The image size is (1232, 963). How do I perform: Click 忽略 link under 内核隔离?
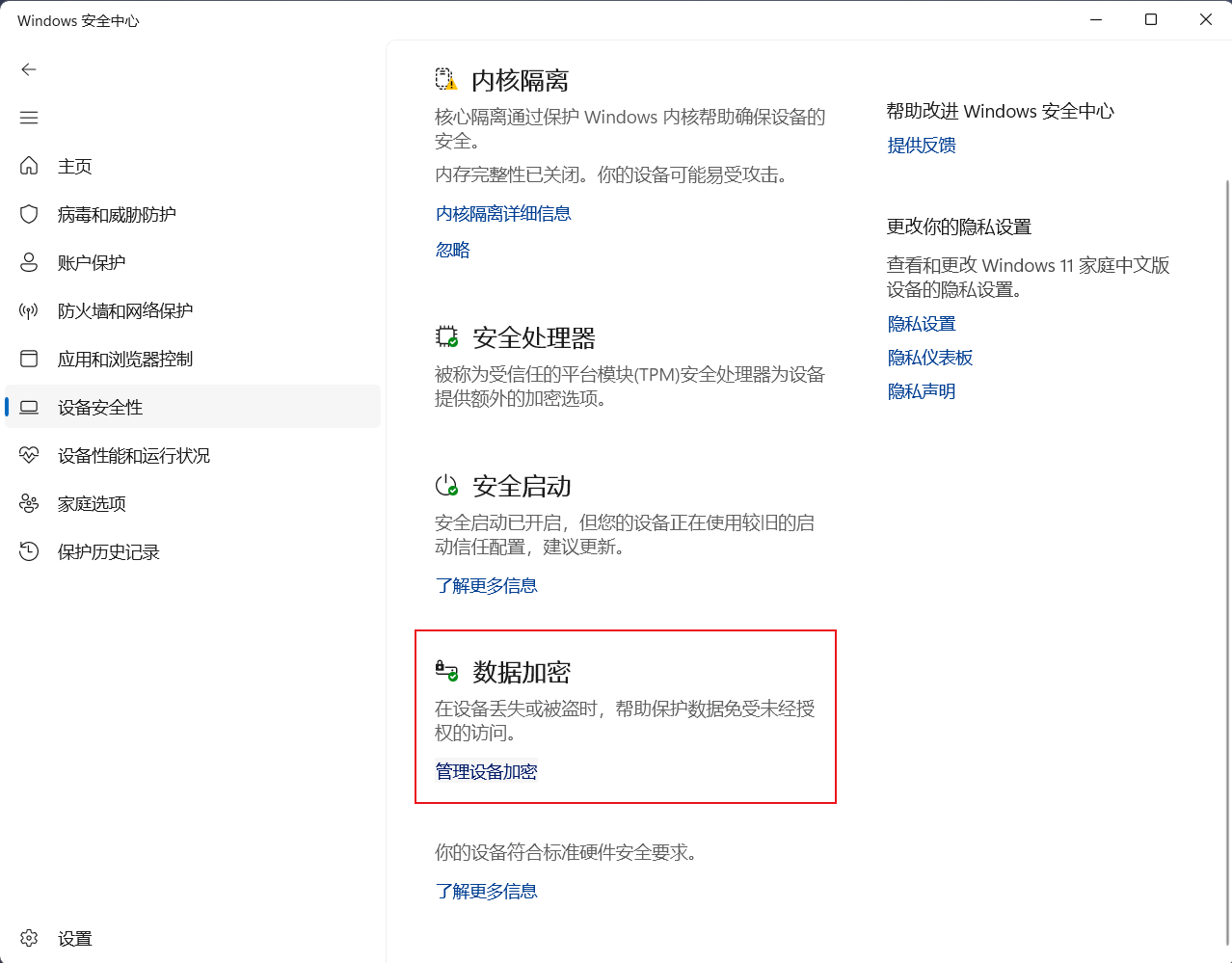click(453, 251)
